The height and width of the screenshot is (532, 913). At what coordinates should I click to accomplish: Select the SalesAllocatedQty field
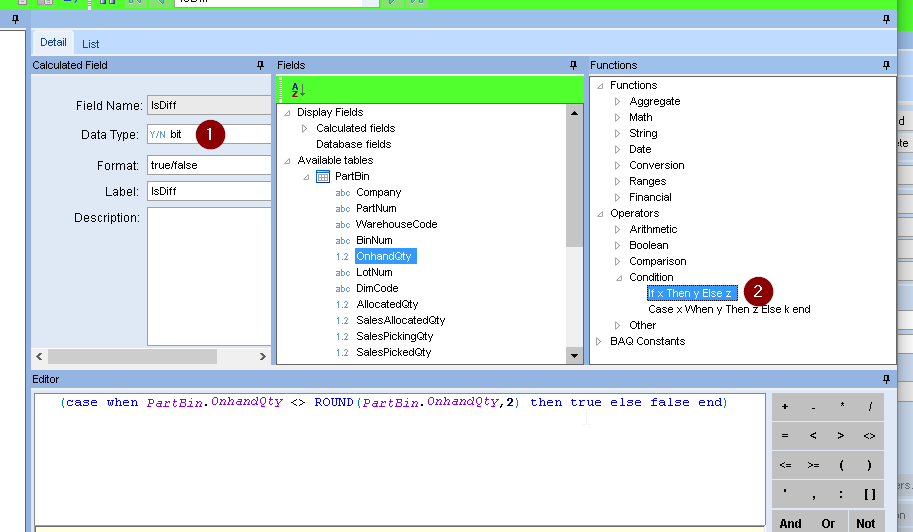[x=401, y=321]
